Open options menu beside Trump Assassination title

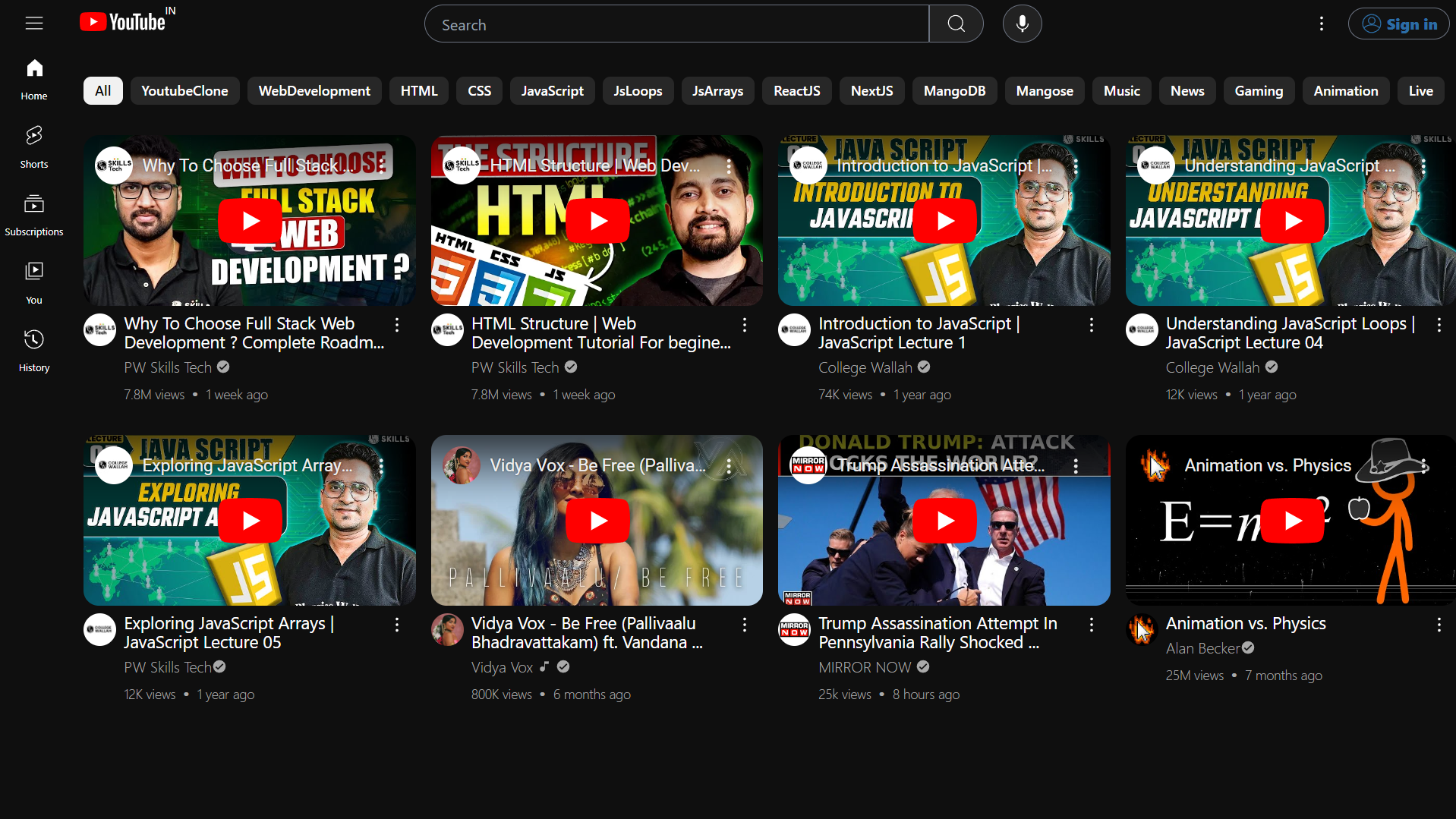(x=1092, y=625)
